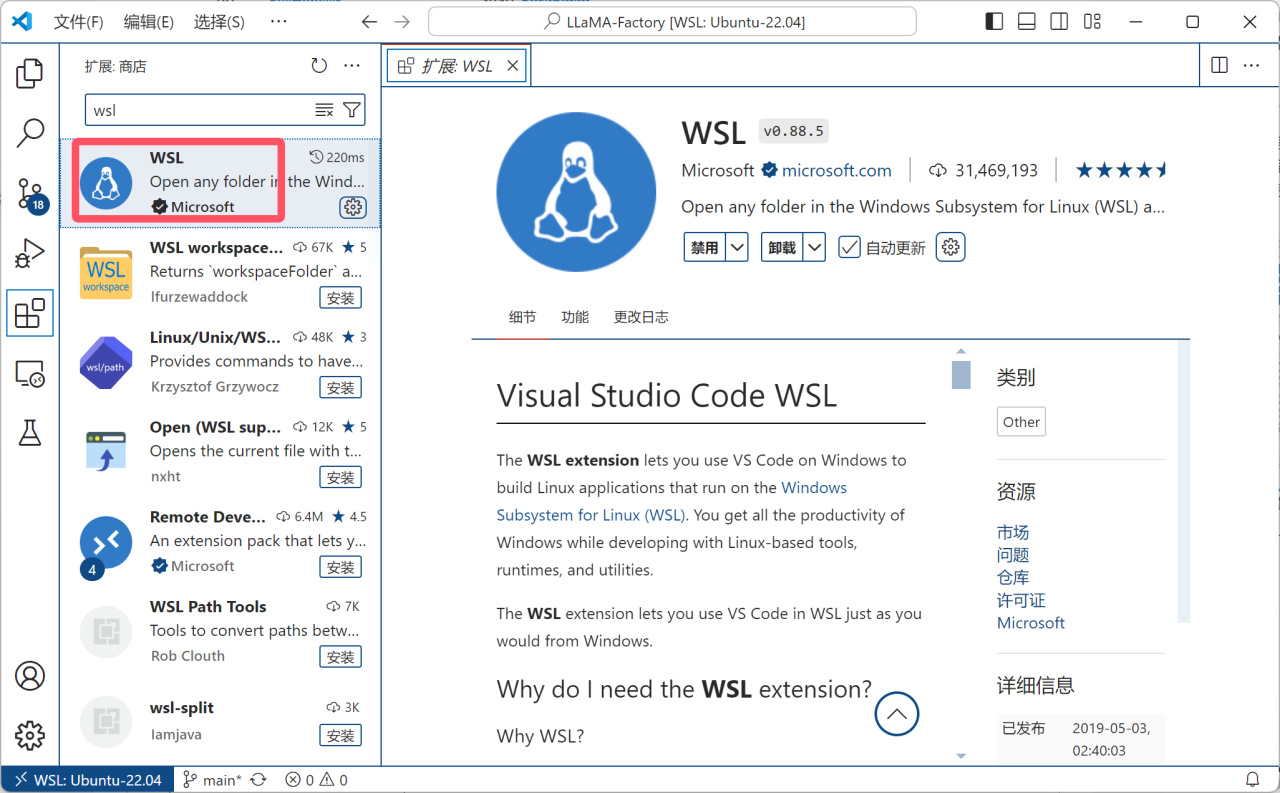Show errors and warnings count
1280x793 pixels.
point(316,780)
